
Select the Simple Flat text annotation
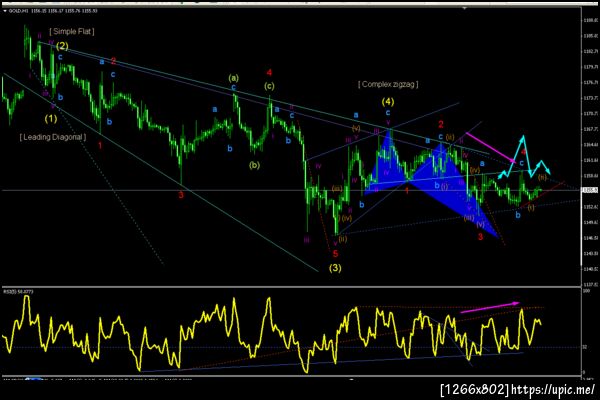click(x=72, y=31)
